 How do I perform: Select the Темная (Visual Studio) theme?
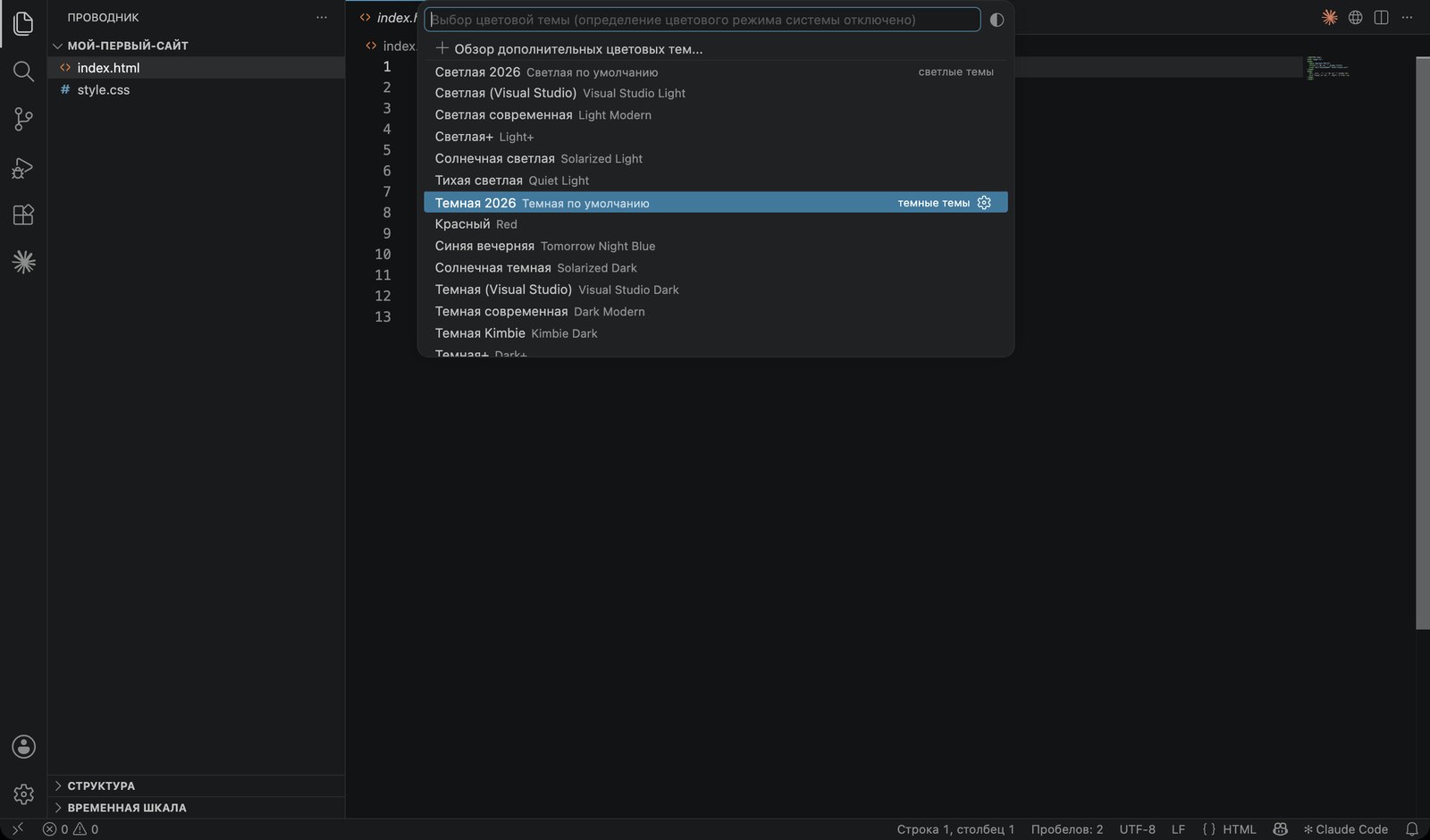715,290
